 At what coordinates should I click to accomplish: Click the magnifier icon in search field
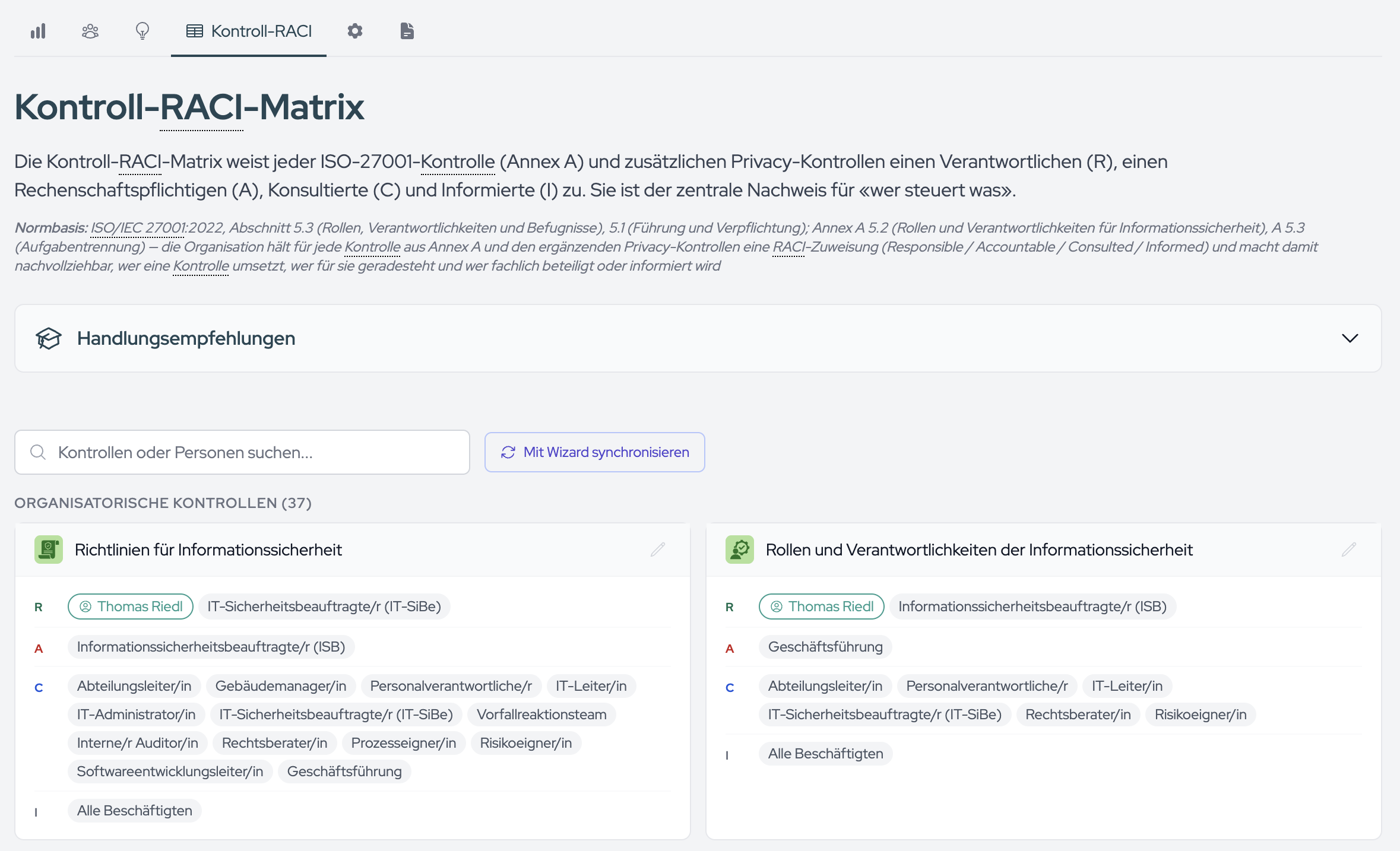38,452
